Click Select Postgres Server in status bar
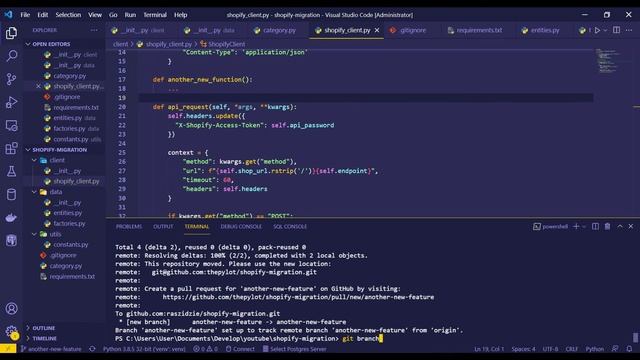Viewport: 640px width, 360px height. pyautogui.click(x=294, y=349)
